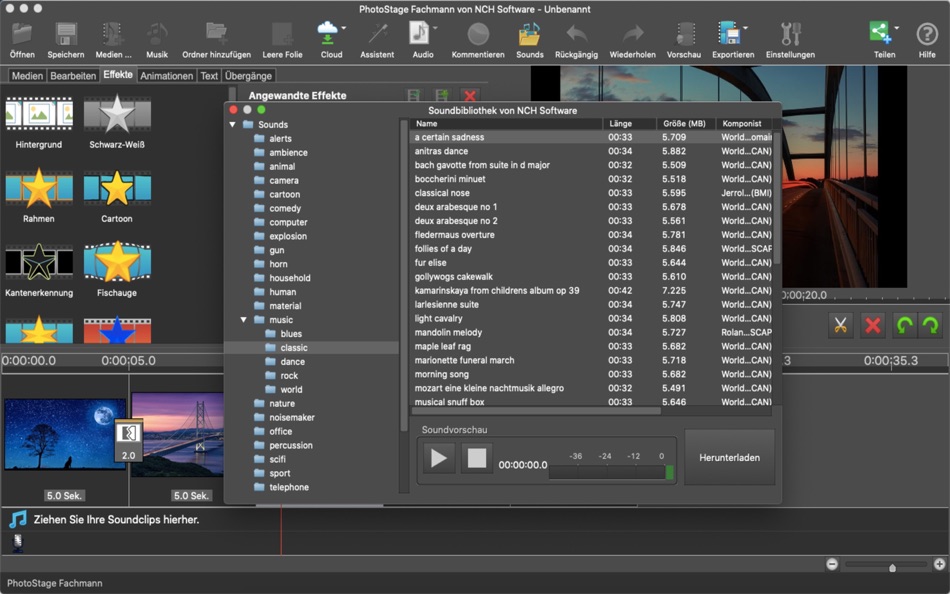Click the zoom in plus icon
Image resolution: width=950 pixels, height=594 pixels.
(x=940, y=564)
